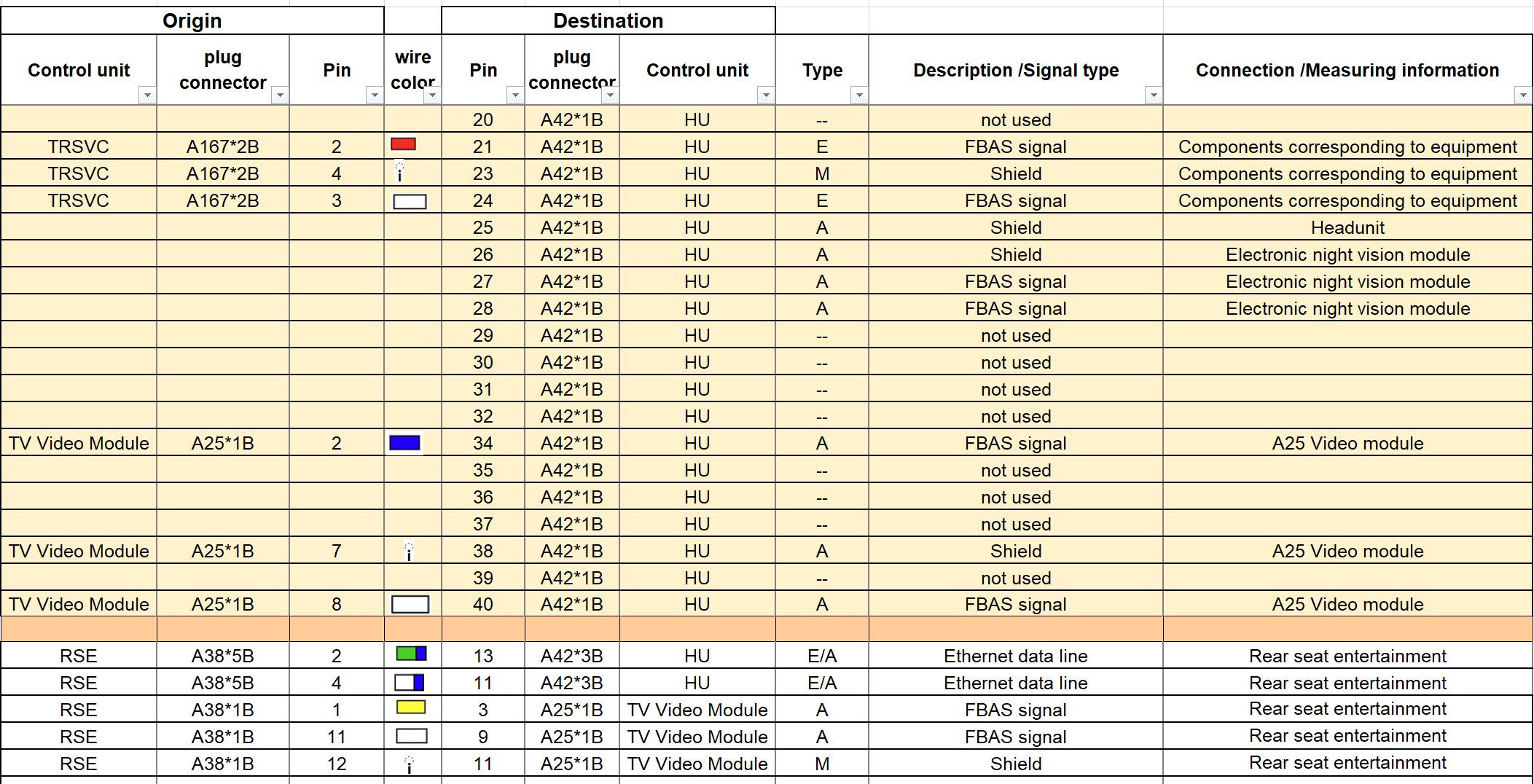Select 'A25 Video module' cell in pin 34 row
The height and width of the screenshot is (784, 1534).
click(1347, 443)
